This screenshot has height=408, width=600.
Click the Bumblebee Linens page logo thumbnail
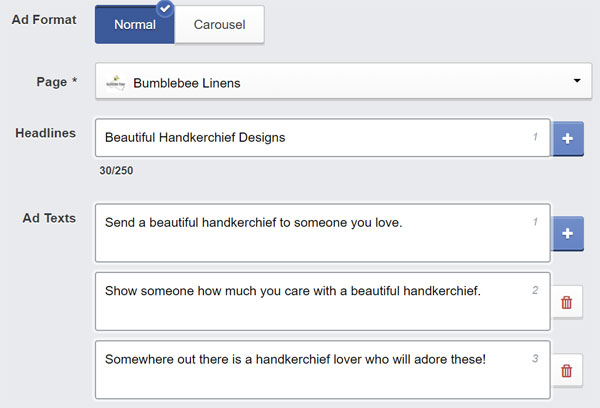pos(116,82)
